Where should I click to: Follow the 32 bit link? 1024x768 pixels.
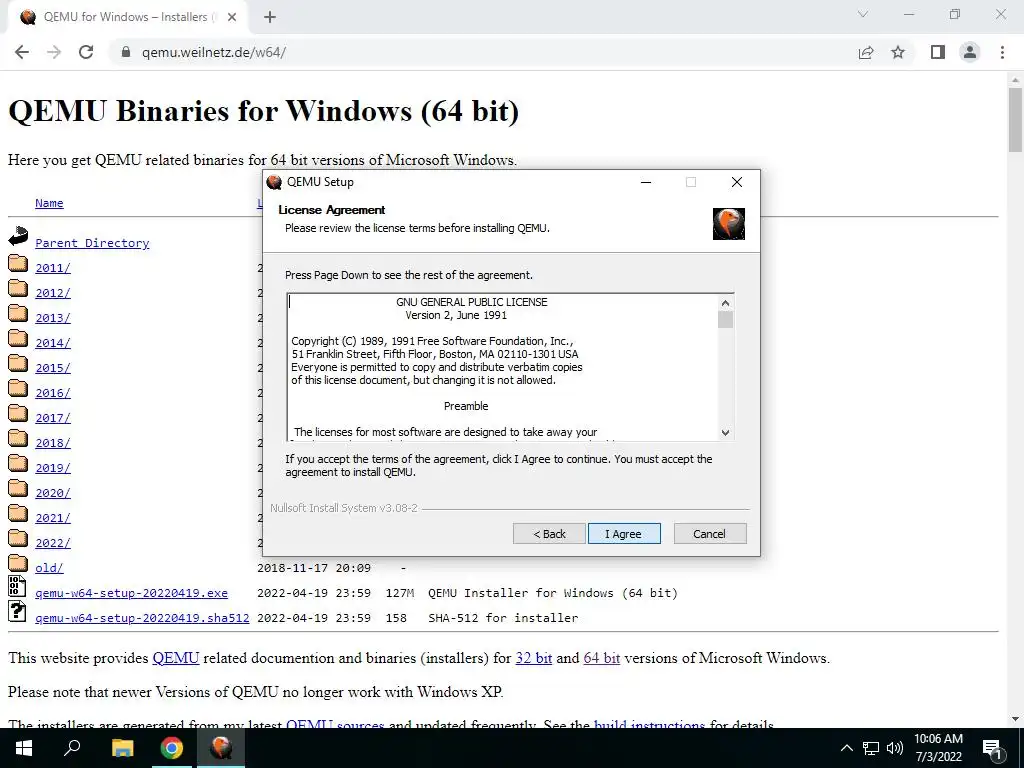pyautogui.click(x=534, y=658)
